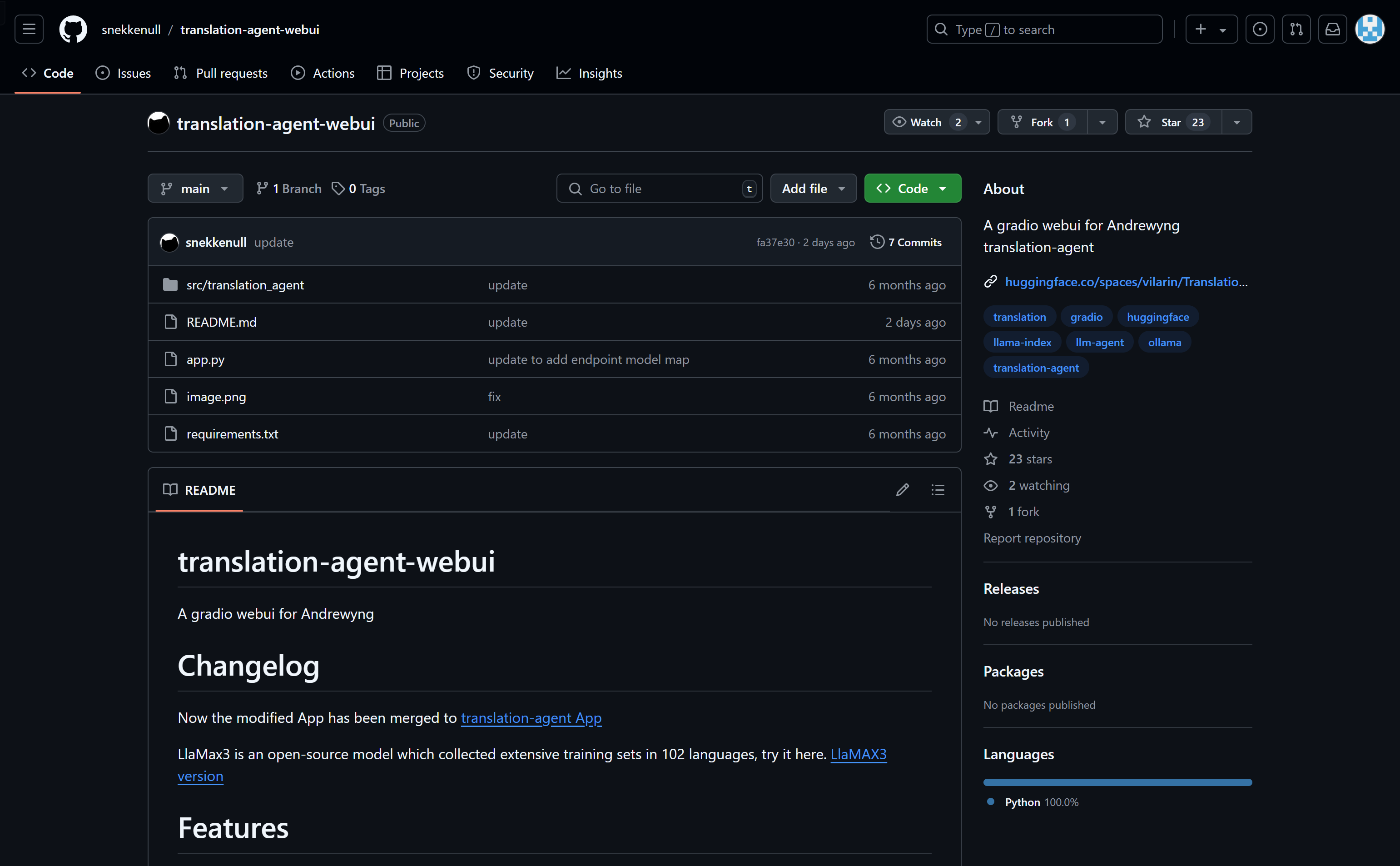Click the translation topic tag
Image resolution: width=1400 pixels, height=866 pixels.
(x=1019, y=317)
